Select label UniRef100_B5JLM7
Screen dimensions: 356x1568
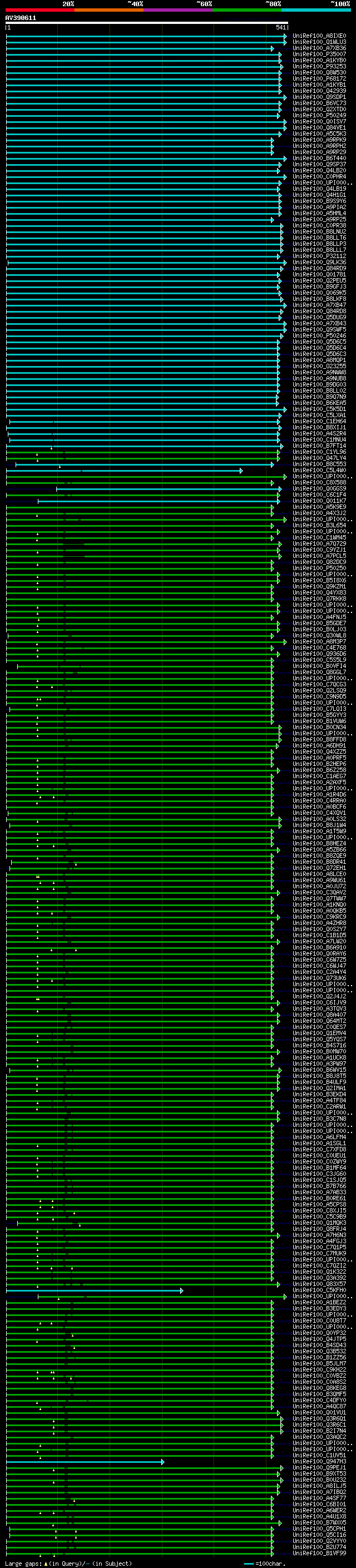pos(319,1363)
